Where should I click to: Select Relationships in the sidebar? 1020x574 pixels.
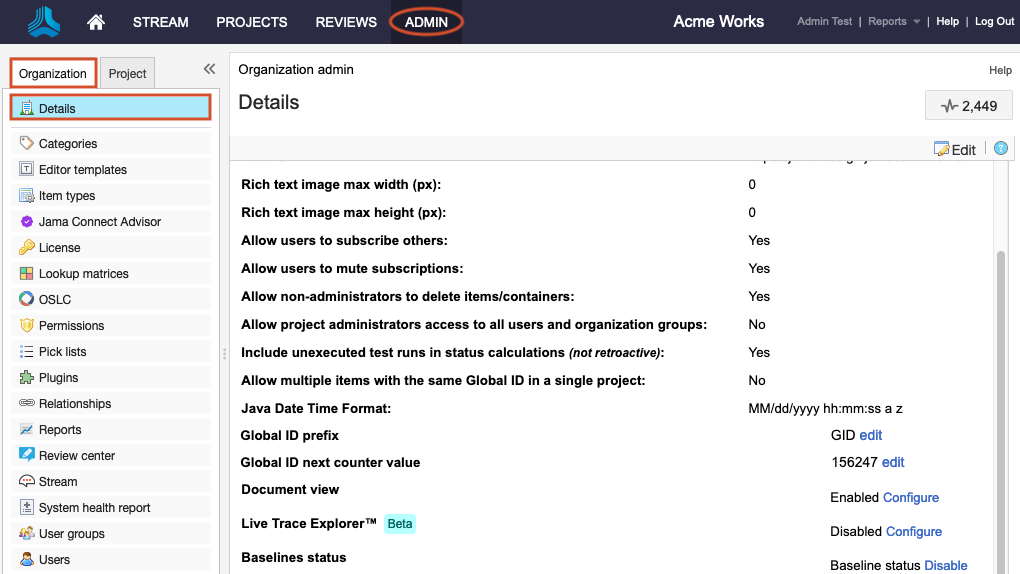coord(111,403)
